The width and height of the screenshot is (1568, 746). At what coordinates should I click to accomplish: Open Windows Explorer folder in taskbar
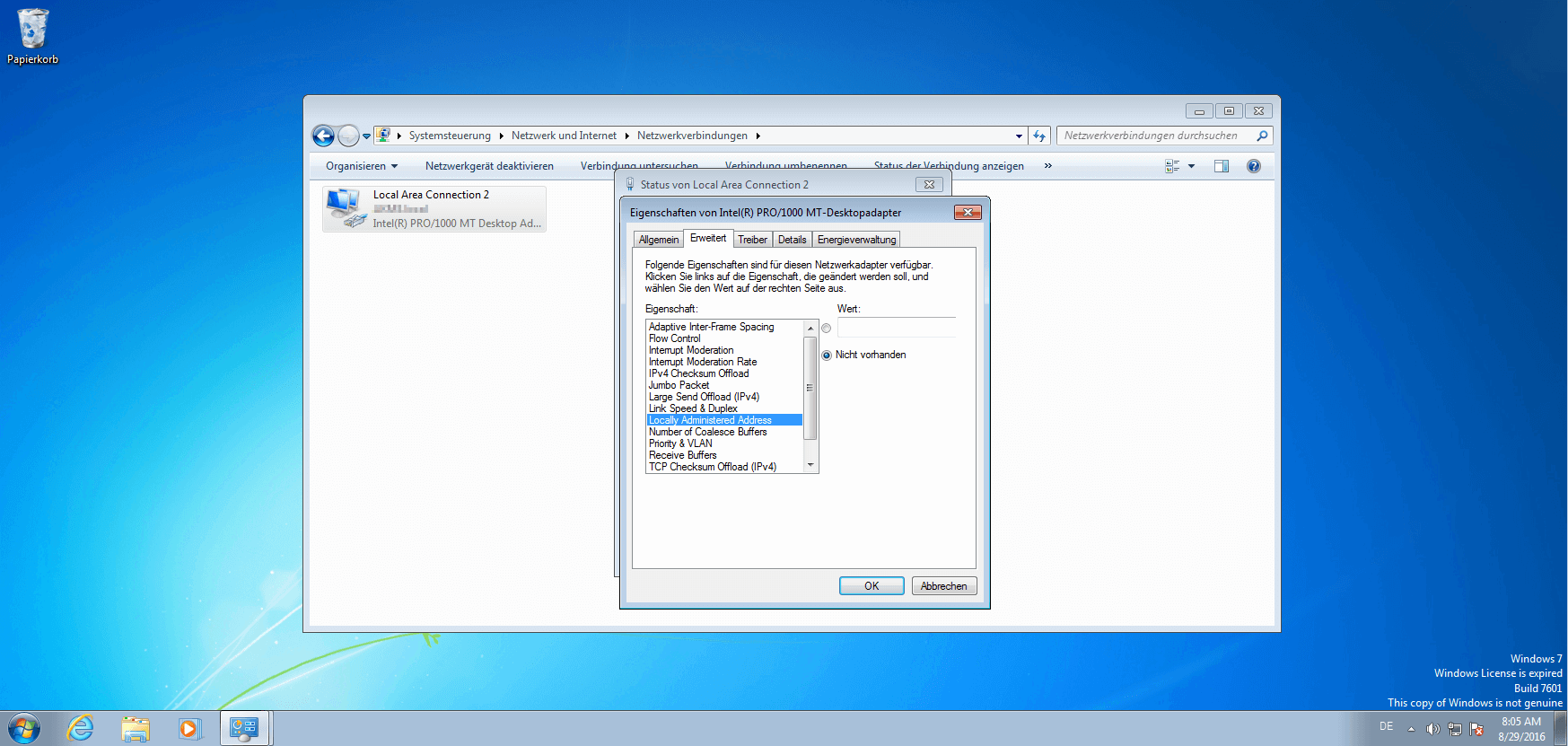pos(136,728)
